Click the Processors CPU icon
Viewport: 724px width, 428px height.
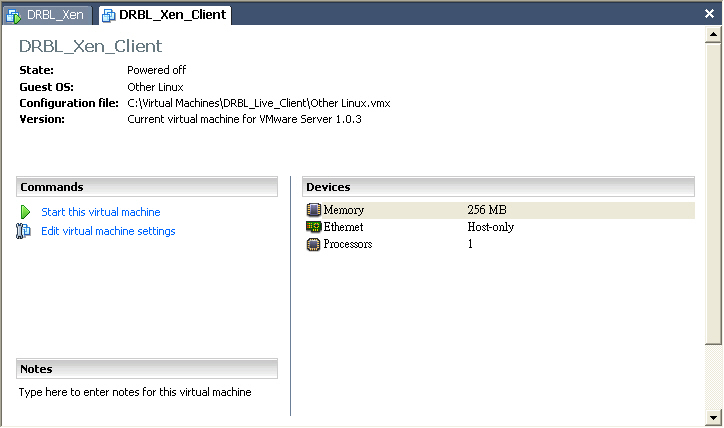[313, 244]
